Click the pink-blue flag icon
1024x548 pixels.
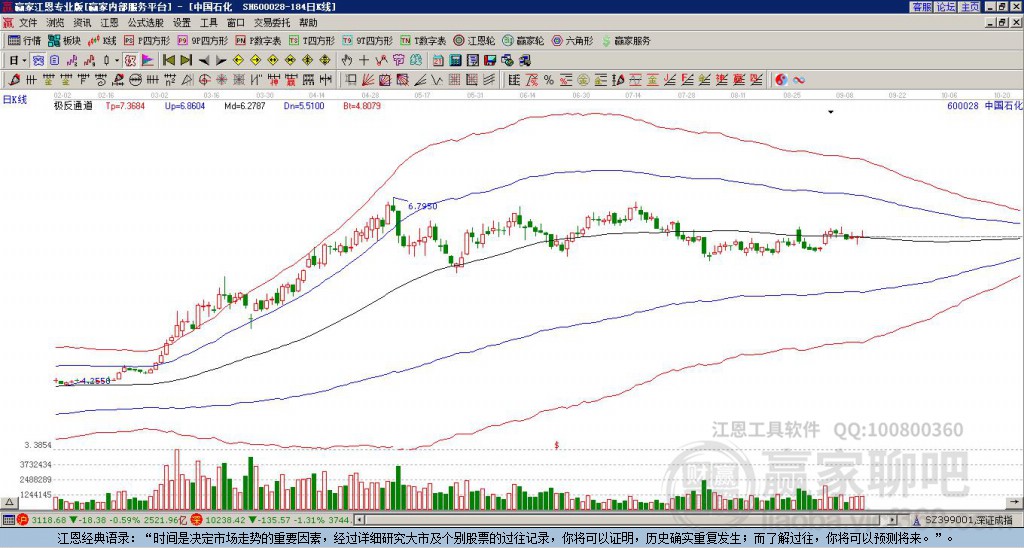[x=148, y=61]
